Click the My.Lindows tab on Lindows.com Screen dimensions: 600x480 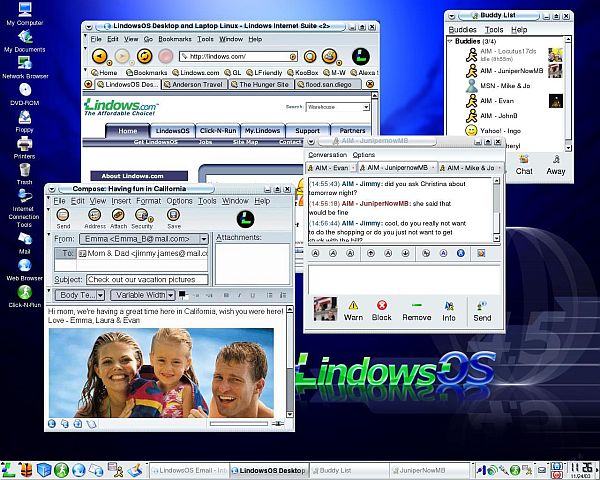tap(262, 131)
